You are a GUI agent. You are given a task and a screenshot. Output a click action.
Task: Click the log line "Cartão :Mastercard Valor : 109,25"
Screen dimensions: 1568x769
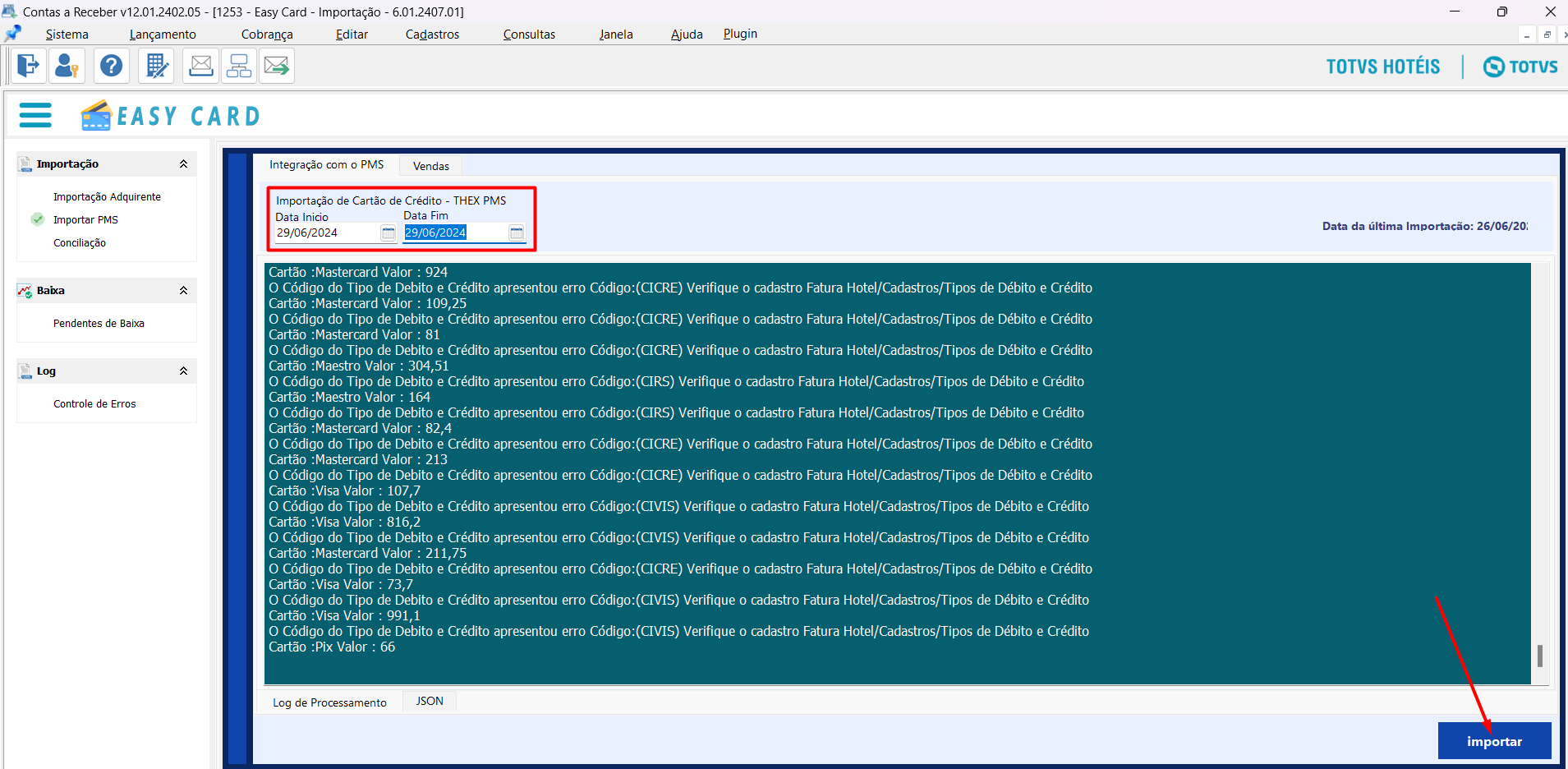pyautogui.click(x=367, y=303)
